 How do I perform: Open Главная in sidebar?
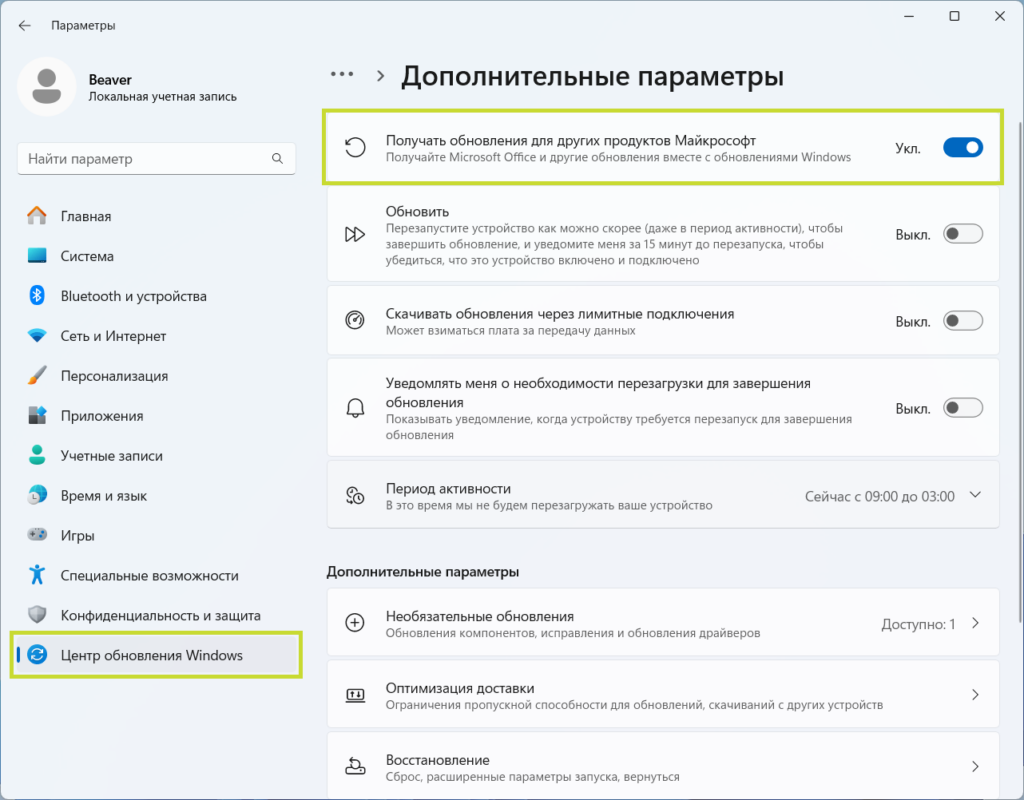pyautogui.click(x=156, y=216)
